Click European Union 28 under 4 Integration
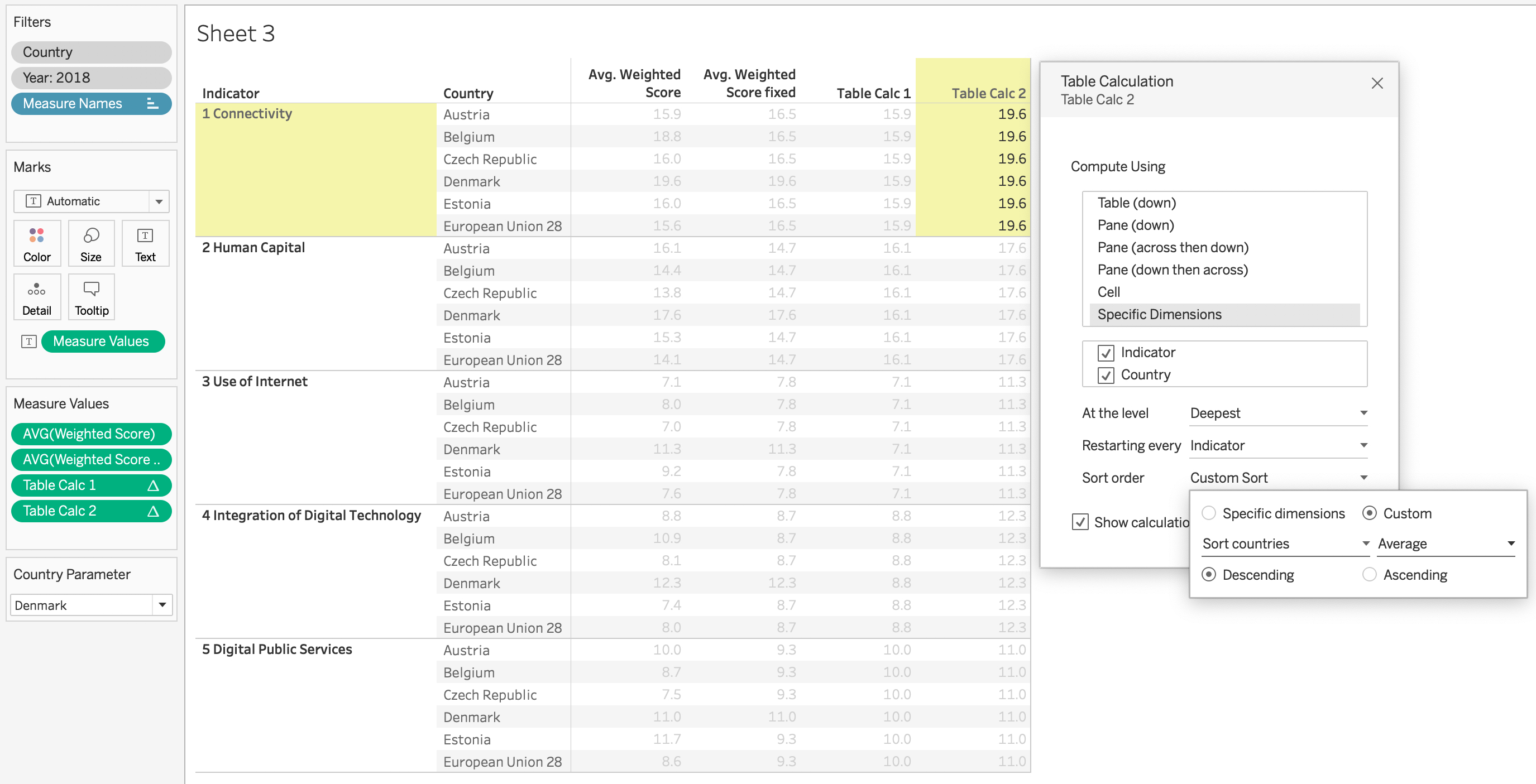This screenshot has width=1536, height=784. pos(503,628)
